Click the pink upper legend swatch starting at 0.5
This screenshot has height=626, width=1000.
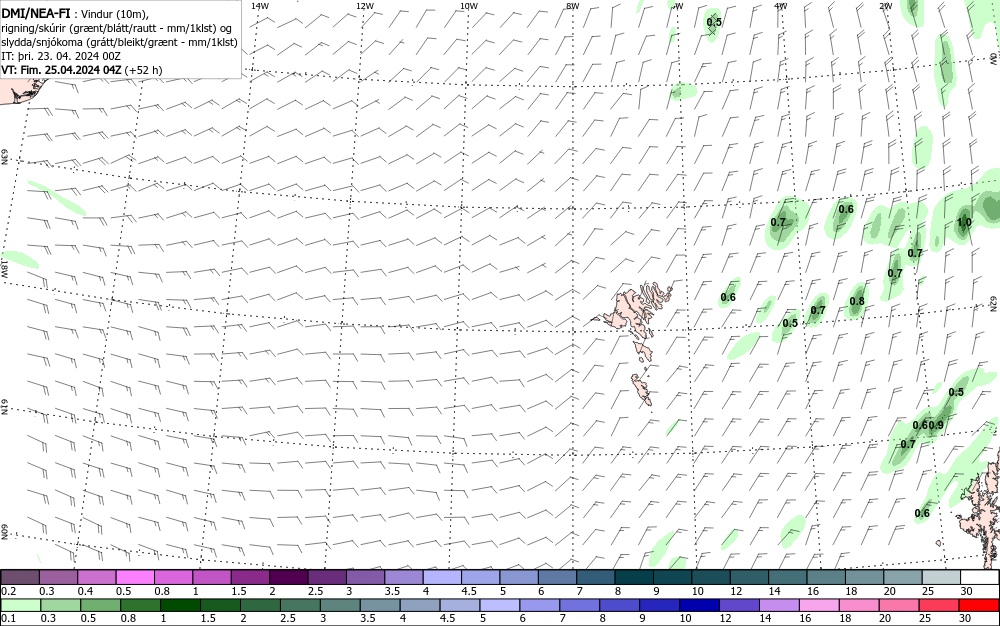coord(135,578)
